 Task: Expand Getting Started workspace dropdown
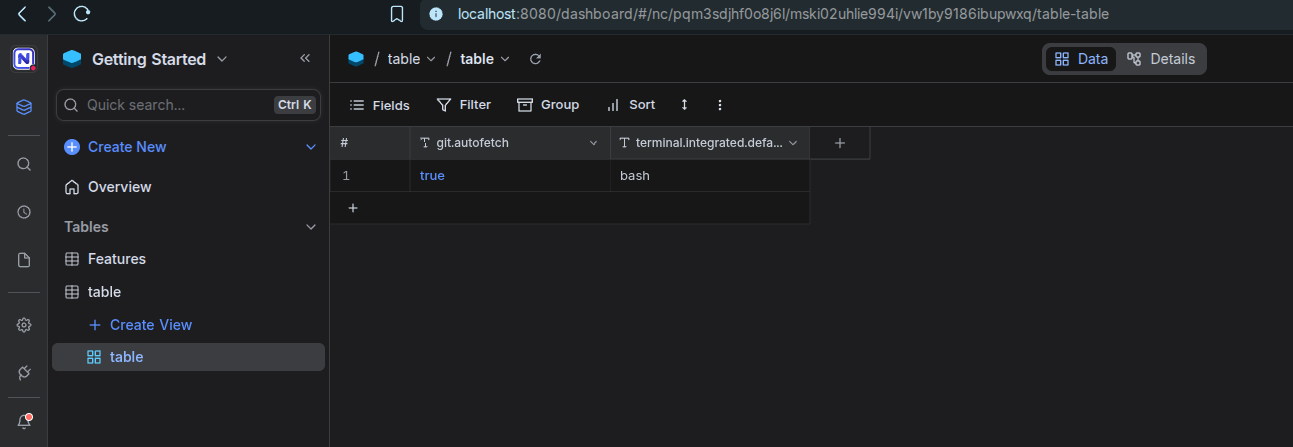coord(222,59)
